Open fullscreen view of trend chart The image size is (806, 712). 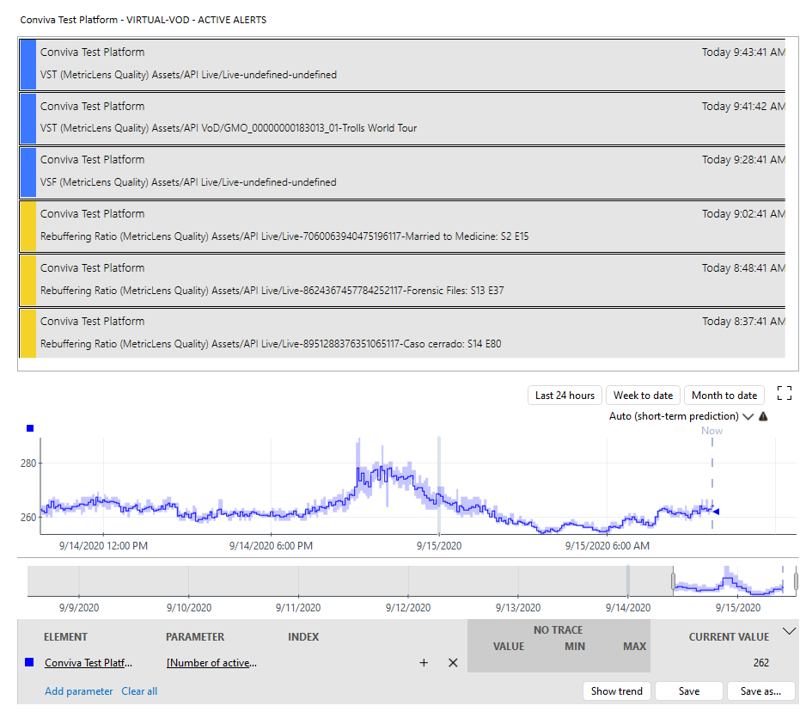point(784,393)
